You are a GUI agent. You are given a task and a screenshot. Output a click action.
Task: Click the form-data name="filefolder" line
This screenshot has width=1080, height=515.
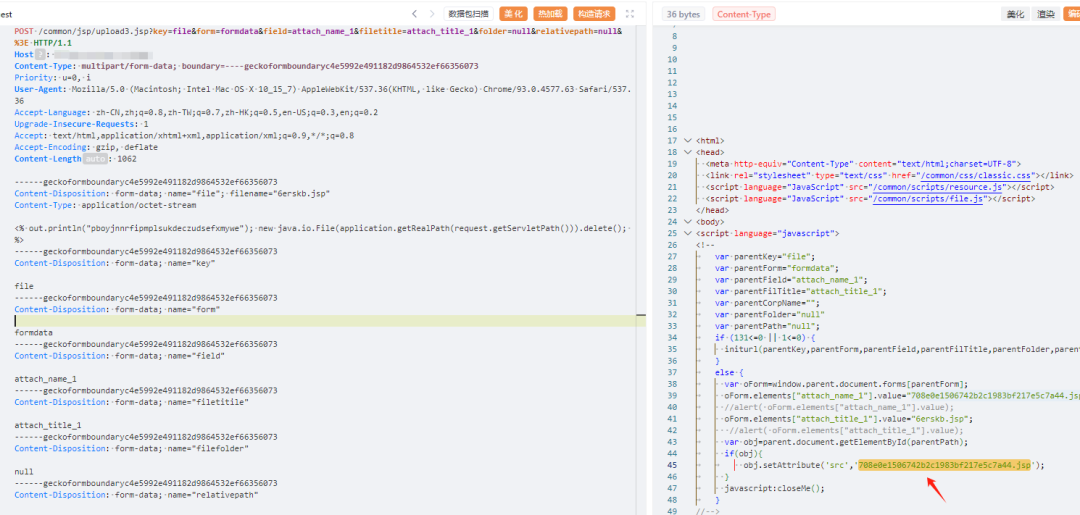pos(130,448)
